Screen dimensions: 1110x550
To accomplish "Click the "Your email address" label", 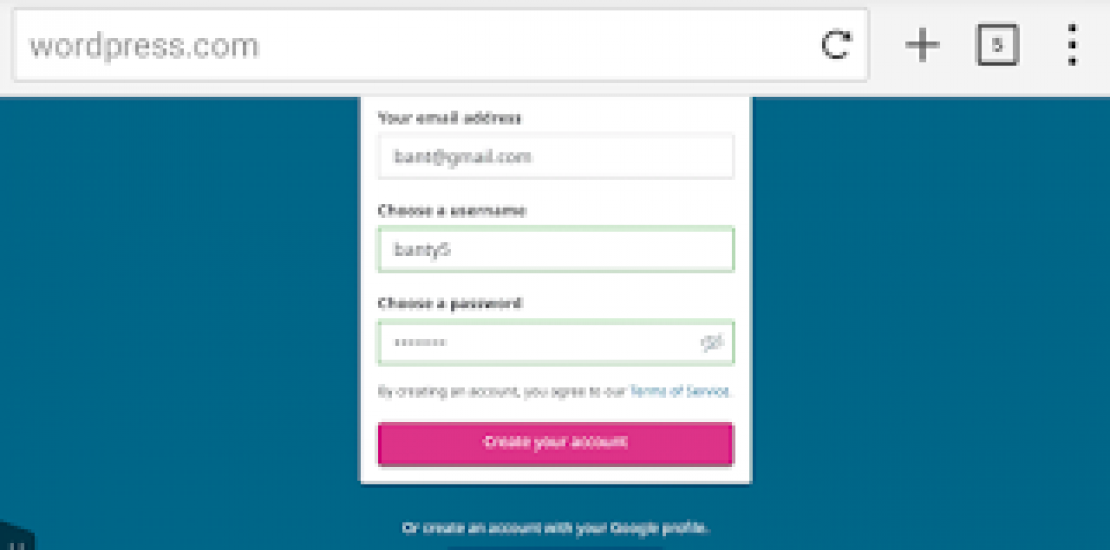I will [449, 118].
